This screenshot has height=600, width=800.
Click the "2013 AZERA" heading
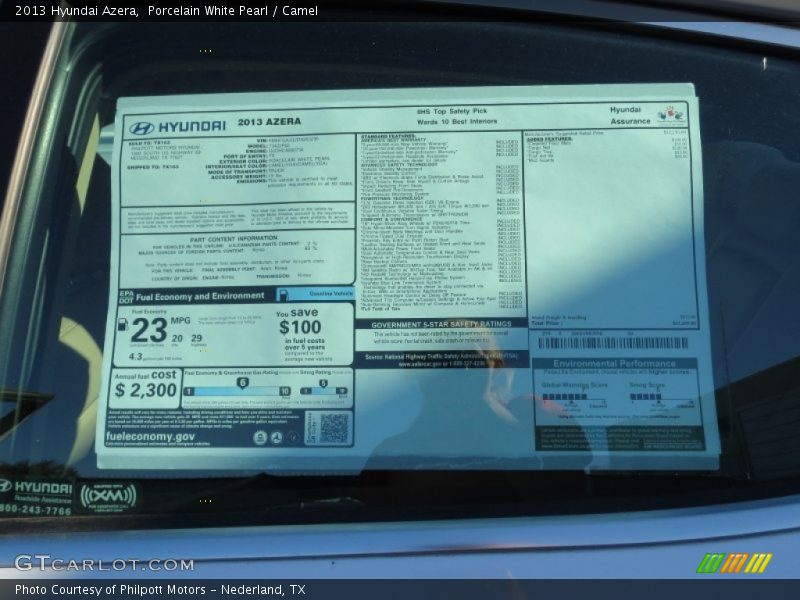[269, 122]
